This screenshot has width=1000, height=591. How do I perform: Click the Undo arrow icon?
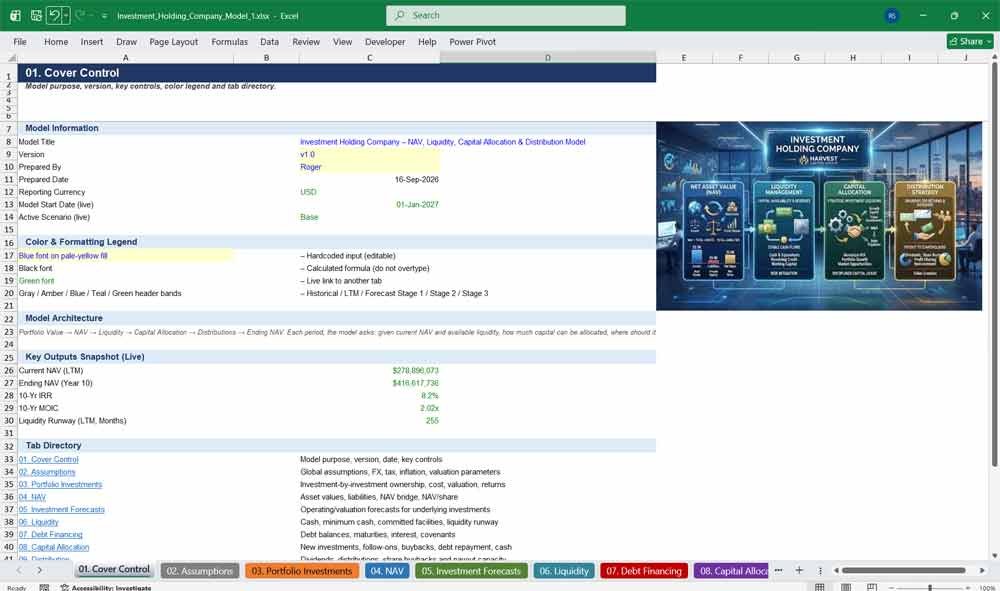point(54,15)
